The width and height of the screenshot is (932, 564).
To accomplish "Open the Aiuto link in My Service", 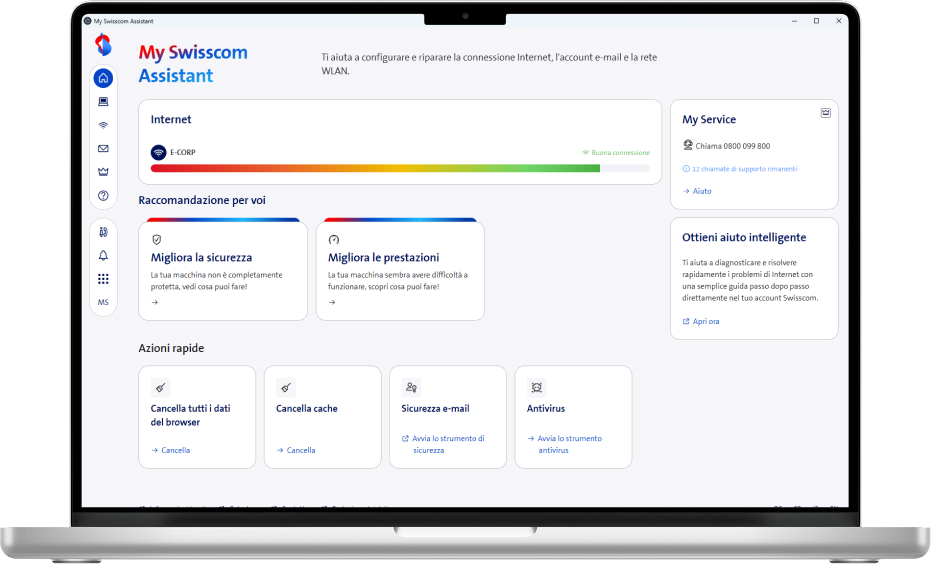I will [x=697, y=191].
